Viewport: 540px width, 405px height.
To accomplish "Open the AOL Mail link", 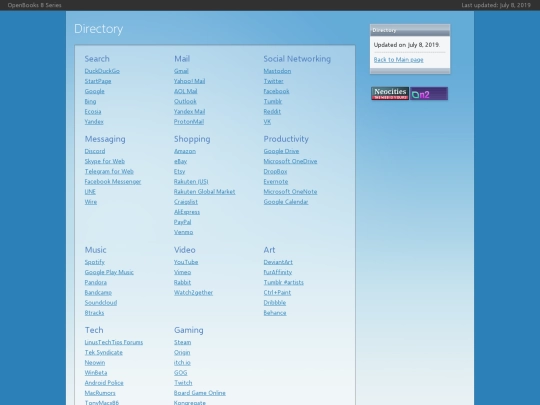I will pos(186,91).
